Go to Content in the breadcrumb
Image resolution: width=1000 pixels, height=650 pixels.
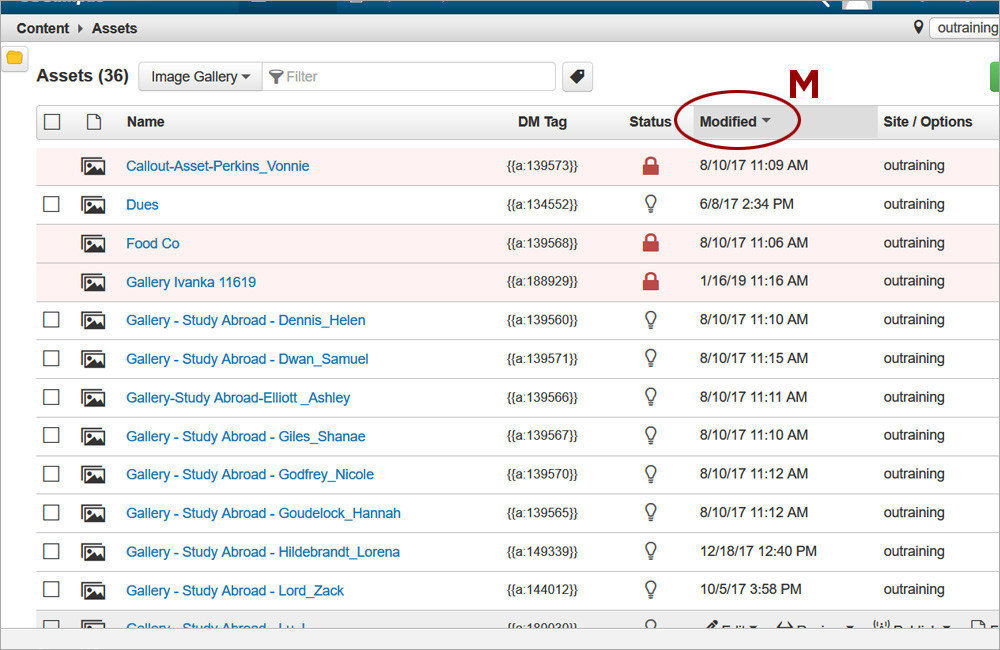[x=43, y=29]
